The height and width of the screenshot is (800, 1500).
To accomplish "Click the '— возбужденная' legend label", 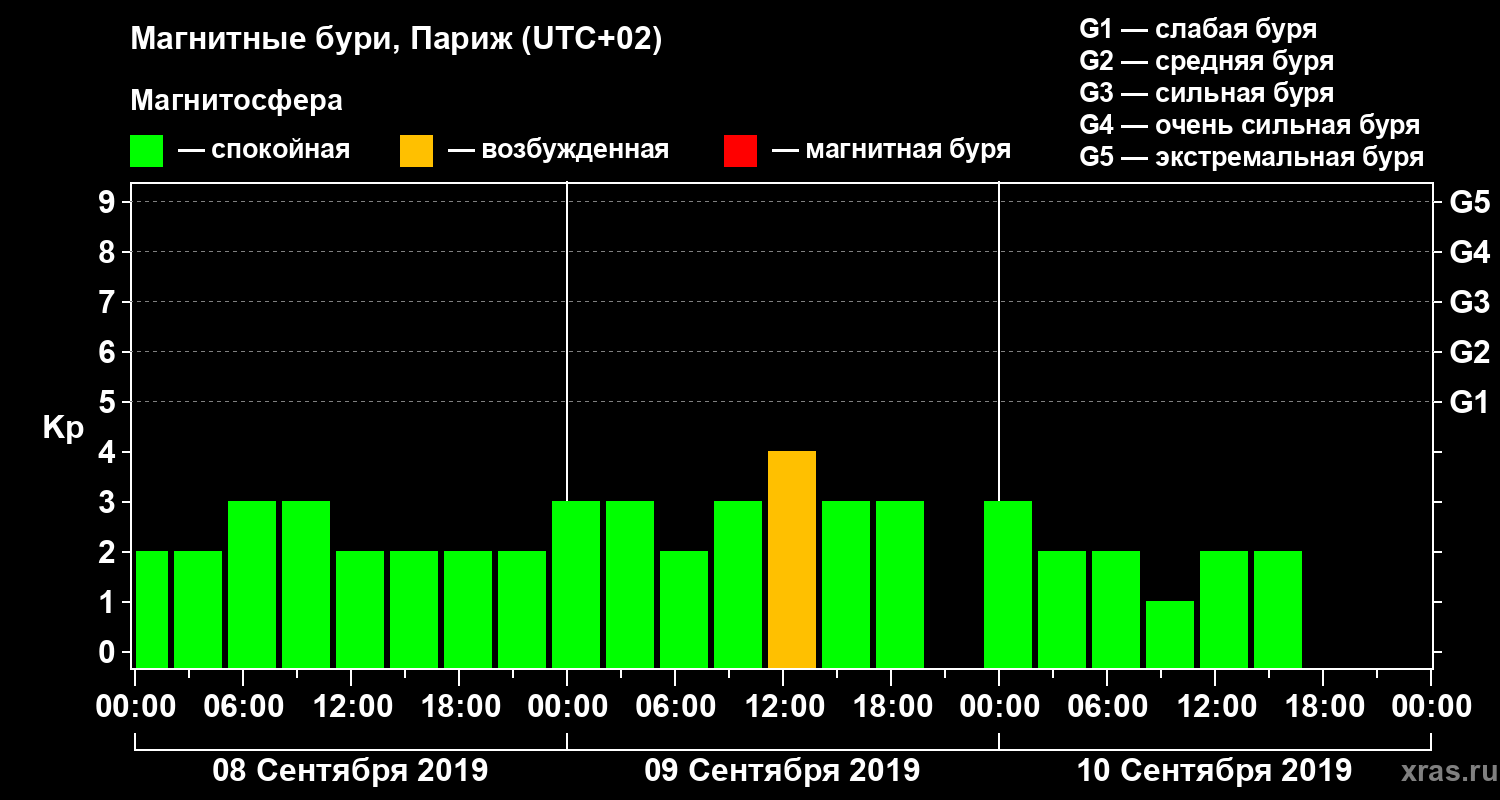I will [558, 151].
